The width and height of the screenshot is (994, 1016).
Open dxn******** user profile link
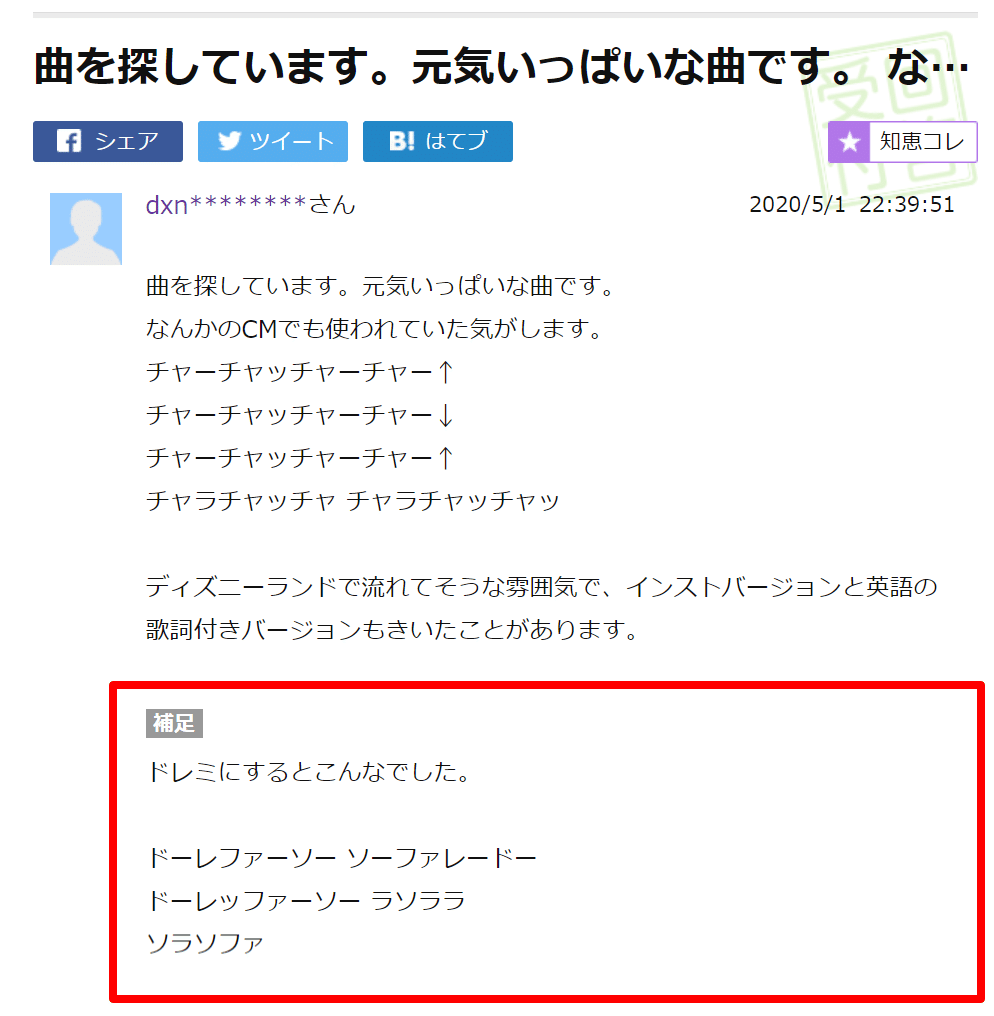(250, 205)
